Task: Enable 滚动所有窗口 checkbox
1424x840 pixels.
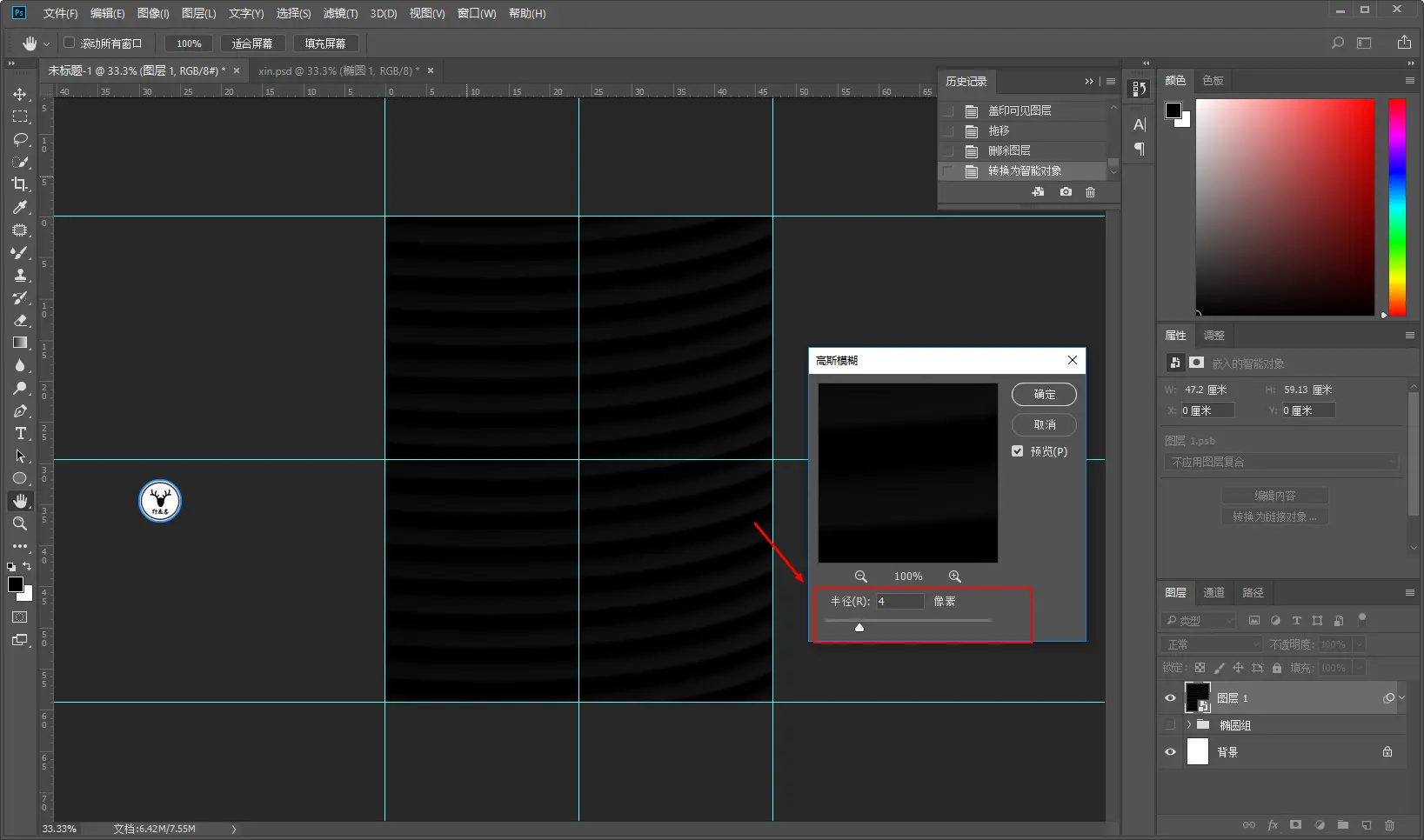Action: pyautogui.click(x=70, y=43)
